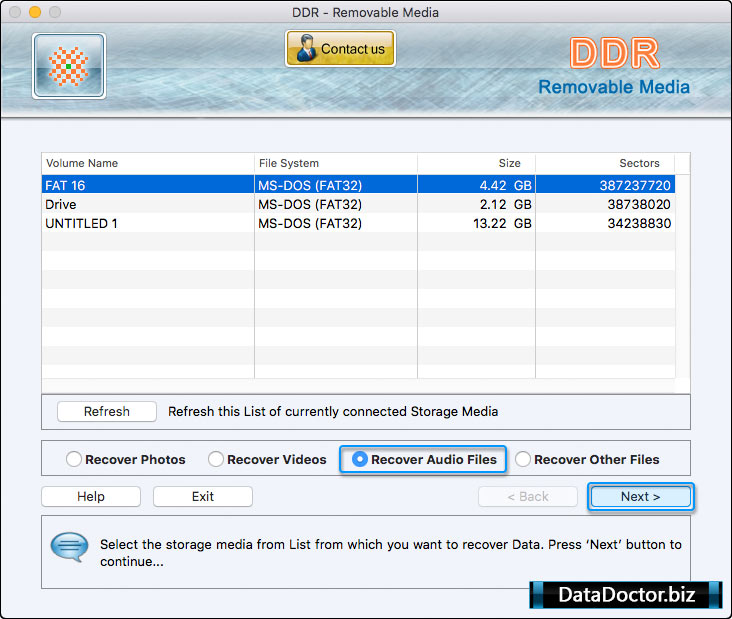Click the File System column header
This screenshot has width=732, height=619.
click(336, 163)
